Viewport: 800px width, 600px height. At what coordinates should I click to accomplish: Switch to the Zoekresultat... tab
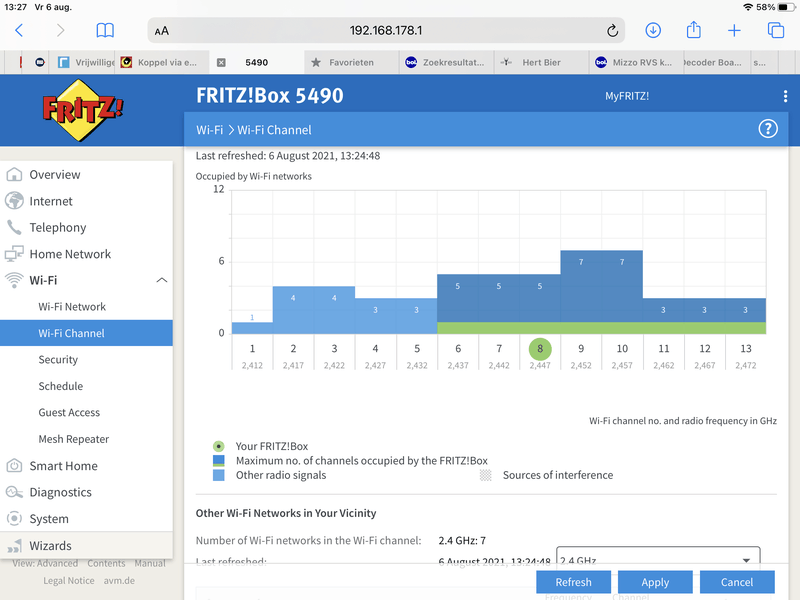[x=445, y=62]
